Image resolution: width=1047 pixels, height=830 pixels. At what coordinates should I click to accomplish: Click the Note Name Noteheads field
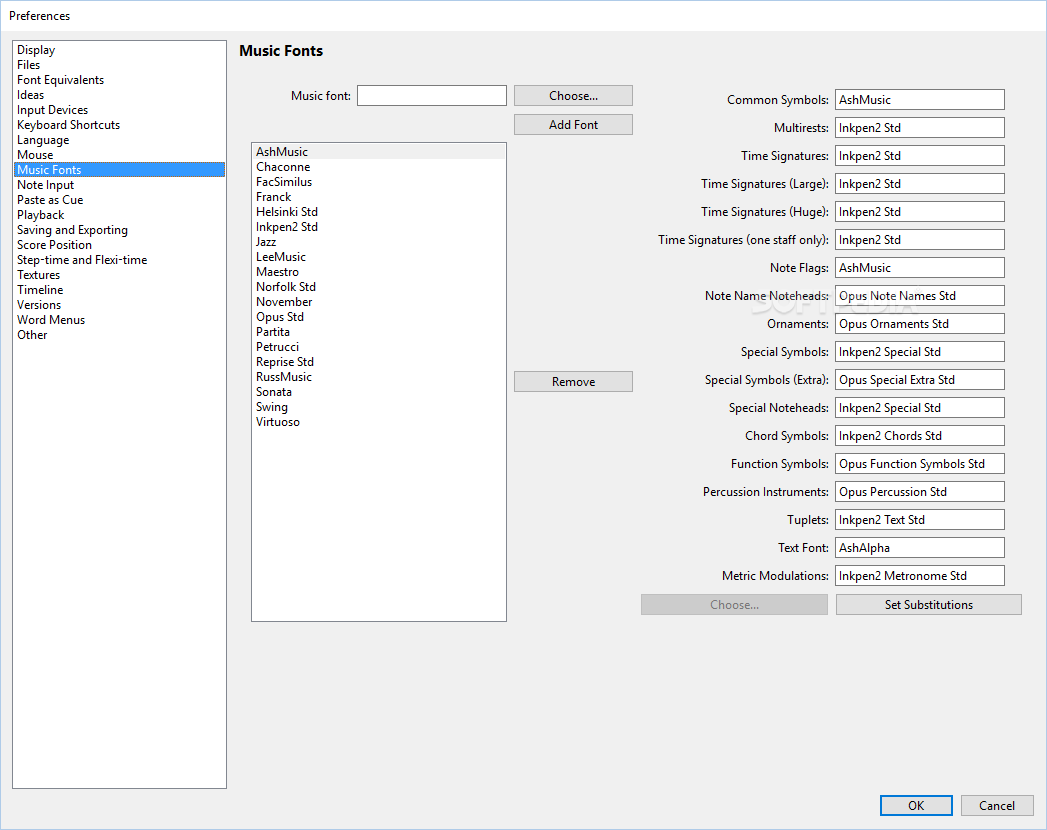(919, 296)
